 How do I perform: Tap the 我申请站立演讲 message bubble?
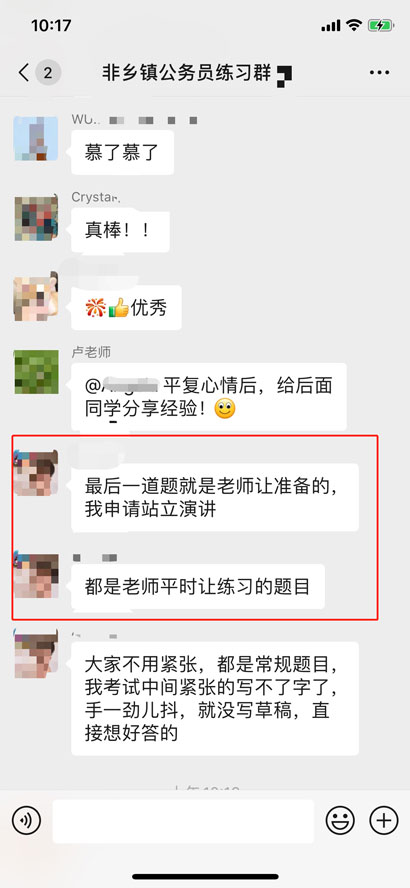click(x=215, y=497)
